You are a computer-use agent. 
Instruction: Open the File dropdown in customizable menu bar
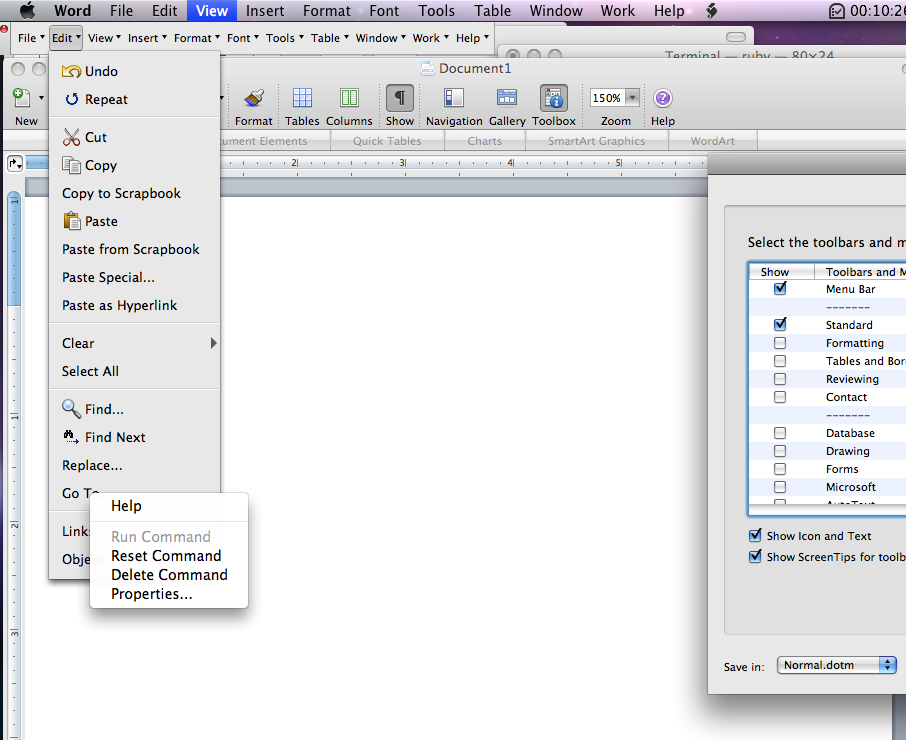(31, 38)
